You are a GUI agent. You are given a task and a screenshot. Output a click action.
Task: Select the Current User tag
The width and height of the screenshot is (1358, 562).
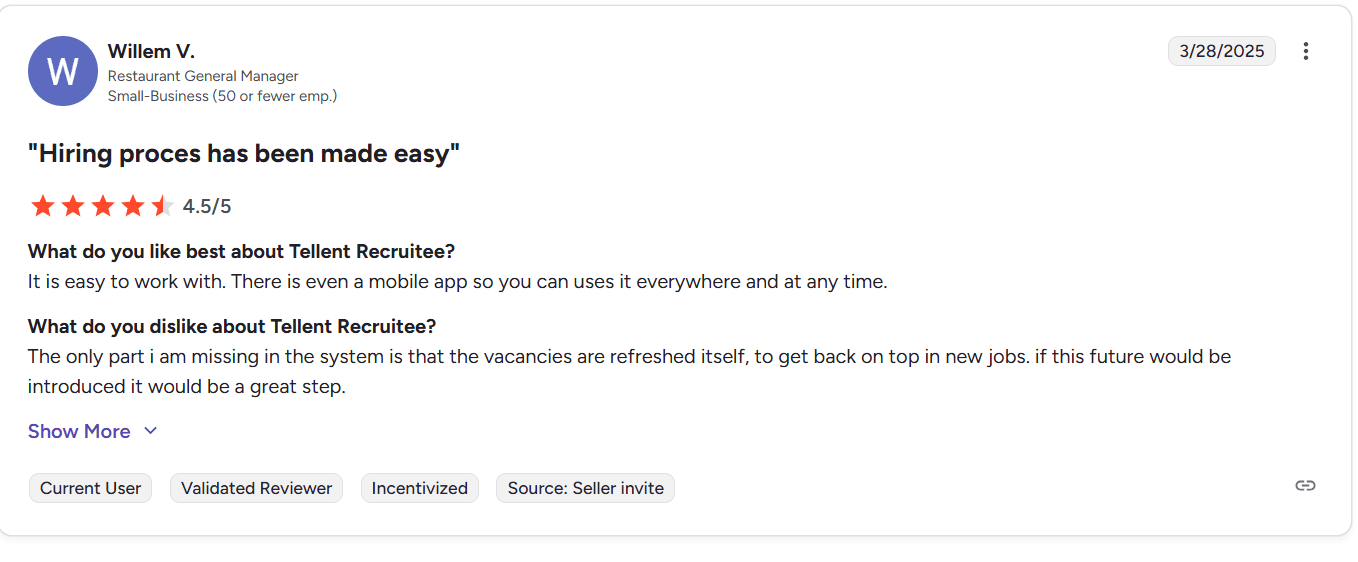(x=90, y=488)
